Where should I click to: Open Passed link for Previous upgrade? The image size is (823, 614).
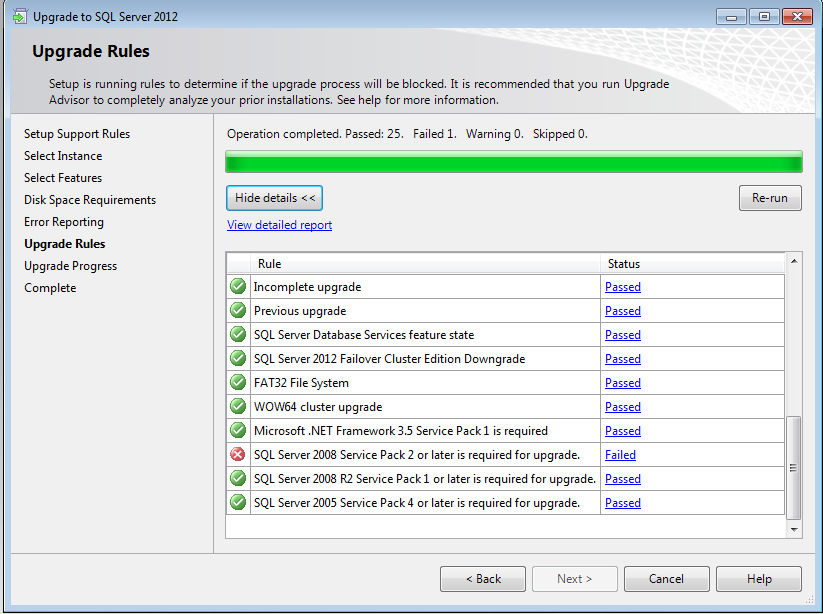tap(622, 311)
